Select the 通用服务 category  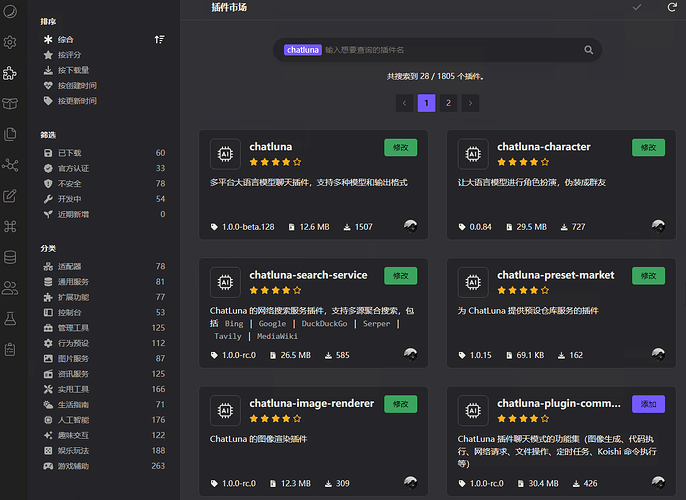[104, 281]
